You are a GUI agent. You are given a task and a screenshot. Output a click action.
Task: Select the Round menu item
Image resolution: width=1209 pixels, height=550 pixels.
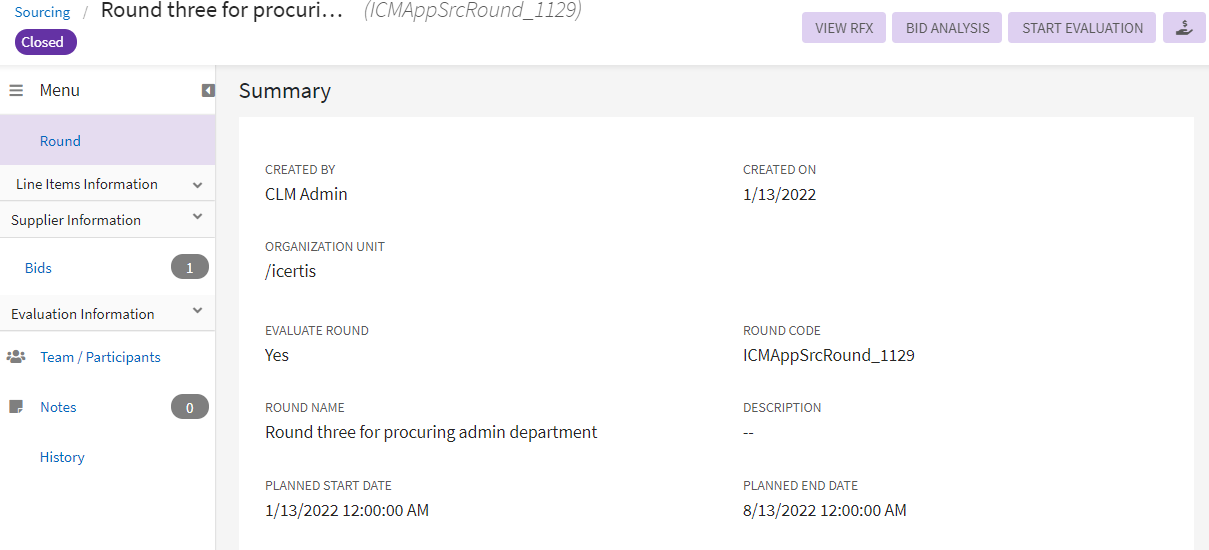coord(60,141)
